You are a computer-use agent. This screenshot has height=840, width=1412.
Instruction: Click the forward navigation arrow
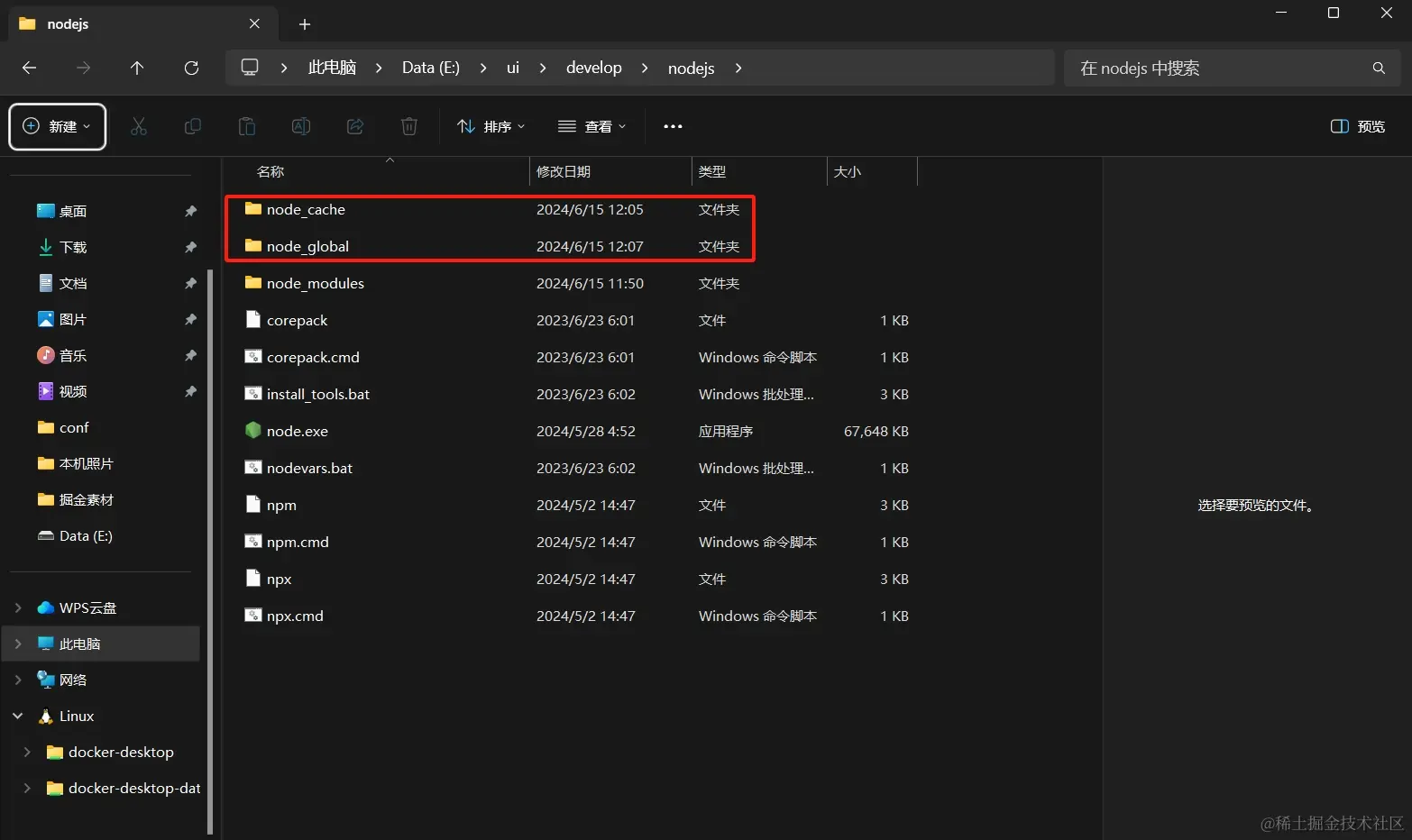click(x=83, y=68)
